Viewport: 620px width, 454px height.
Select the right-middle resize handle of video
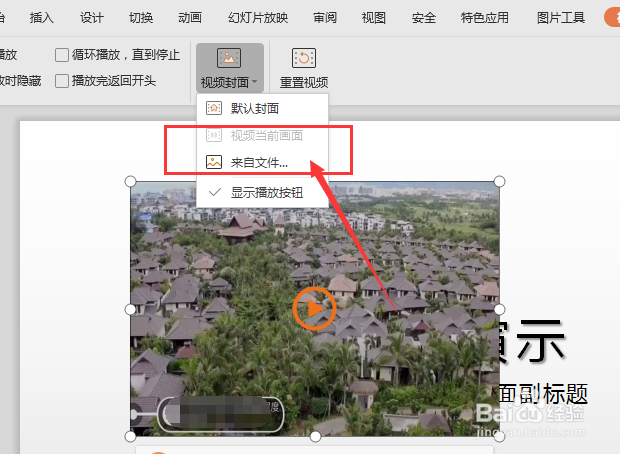click(499, 309)
